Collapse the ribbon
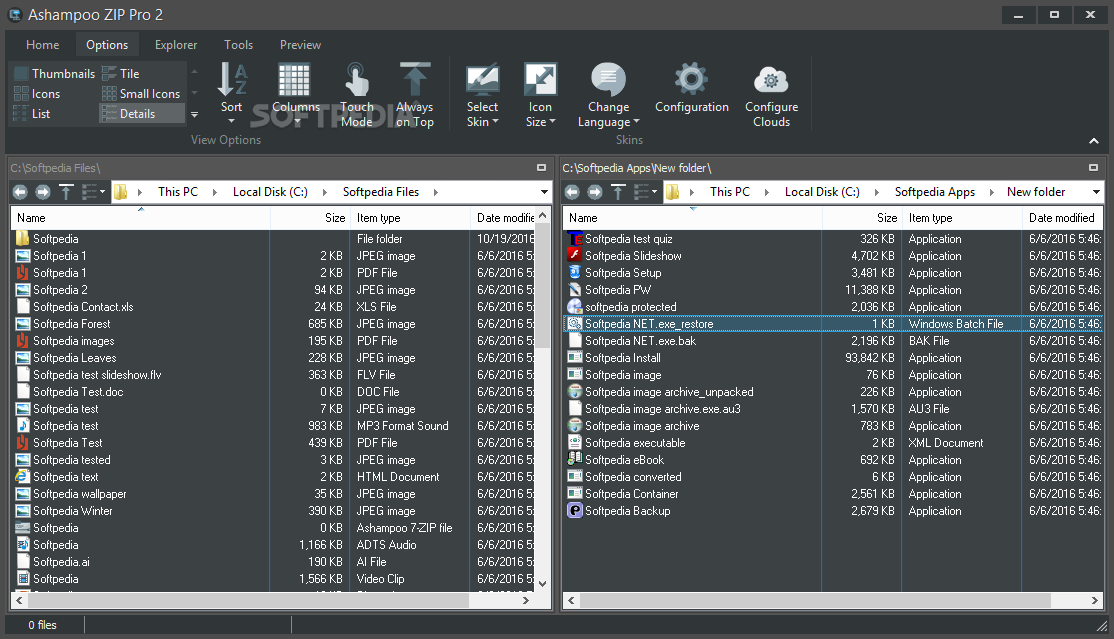Image resolution: width=1114 pixels, height=639 pixels. click(x=1093, y=141)
